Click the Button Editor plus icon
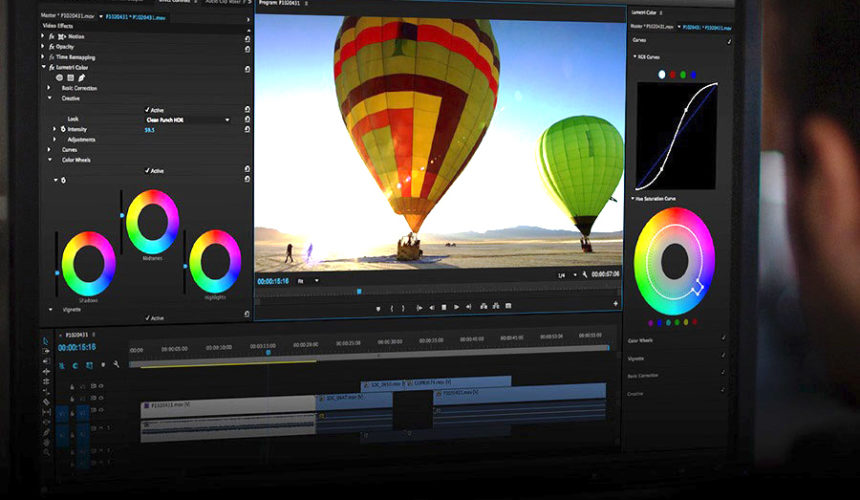Image resolution: width=860 pixels, height=500 pixels. [x=615, y=302]
